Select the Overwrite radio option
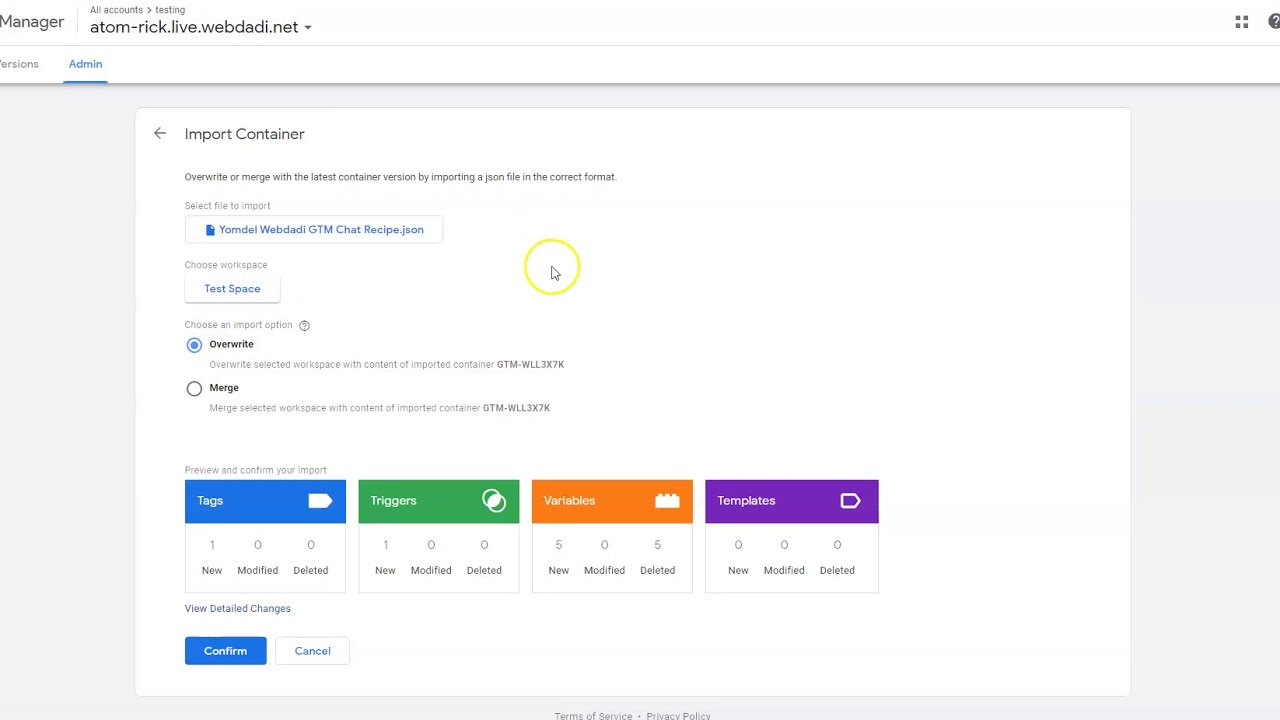 point(194,345)
